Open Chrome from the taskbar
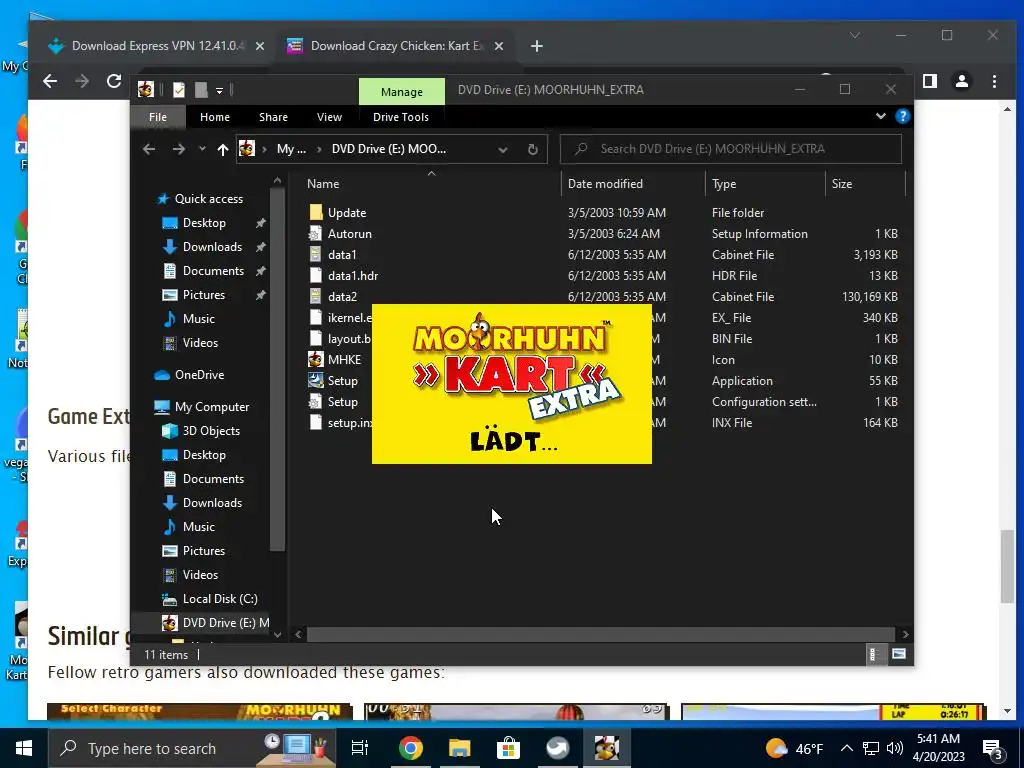1024x768 pixels. pyautogui.click(x=410, y=748)
